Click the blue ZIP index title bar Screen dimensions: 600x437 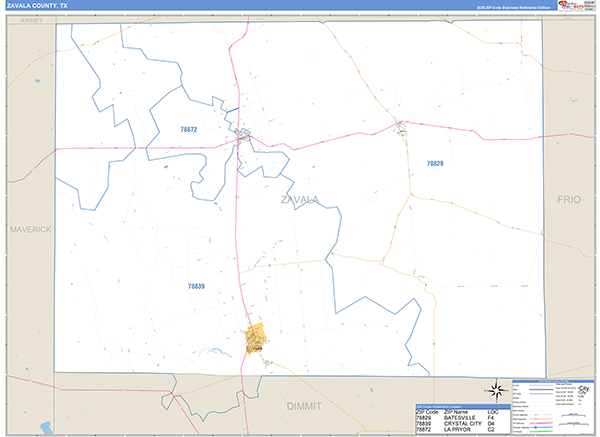[x=463, y=407]
